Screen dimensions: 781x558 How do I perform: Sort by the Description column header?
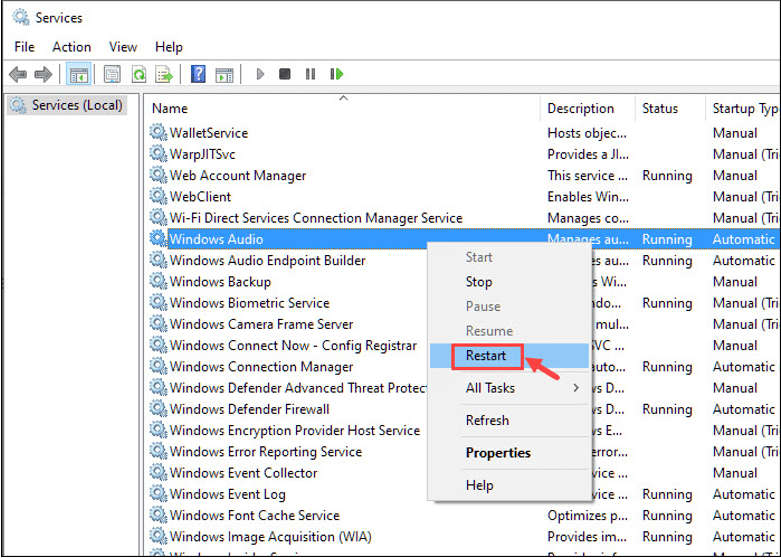(588, 109)
